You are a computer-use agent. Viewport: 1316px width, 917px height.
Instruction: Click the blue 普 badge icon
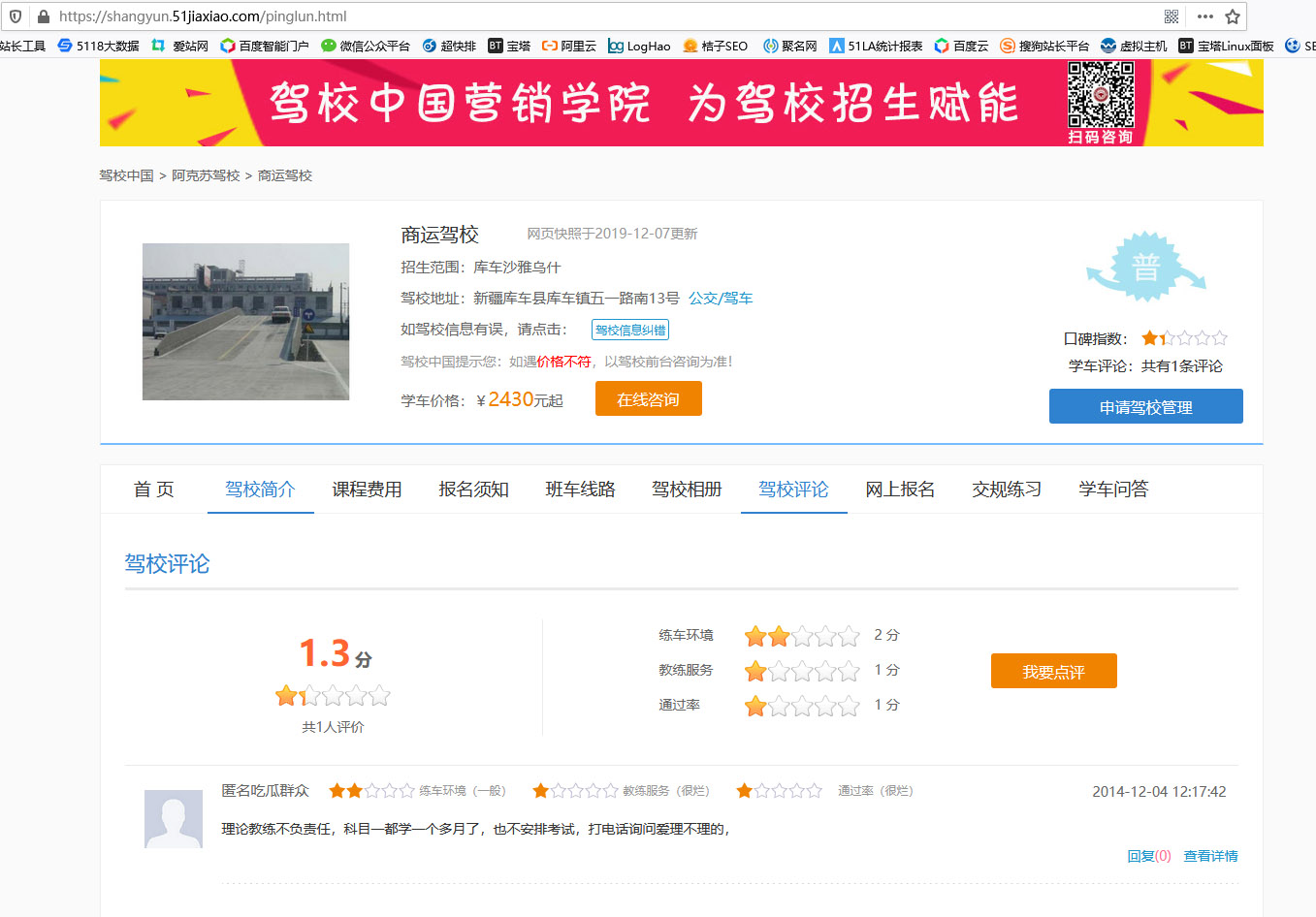pos(1145,267)
